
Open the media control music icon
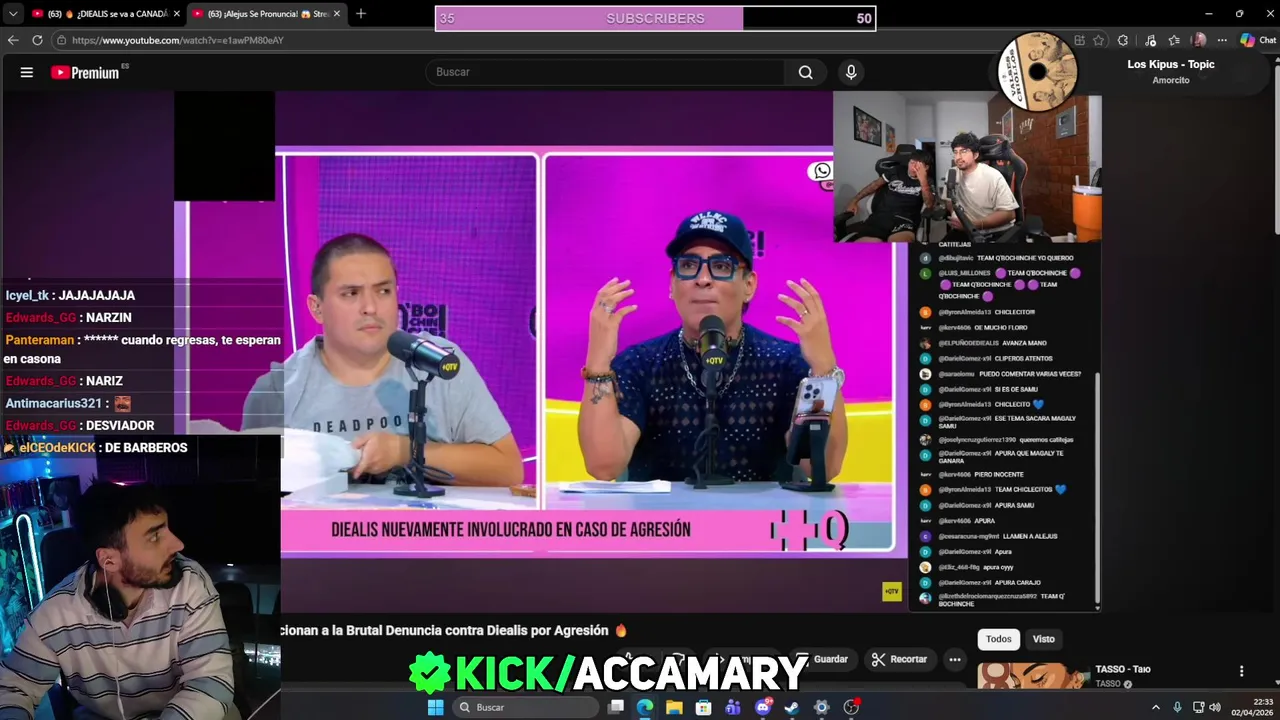pos(1151,40)
